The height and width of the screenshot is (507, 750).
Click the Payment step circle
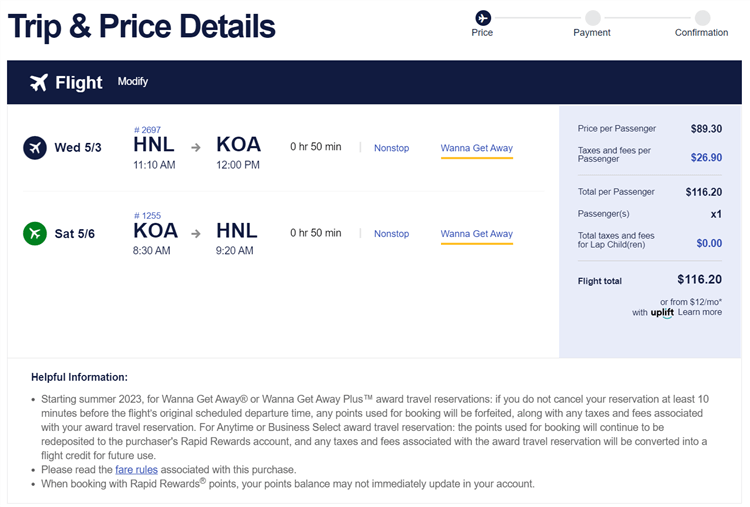coord(592,17)
